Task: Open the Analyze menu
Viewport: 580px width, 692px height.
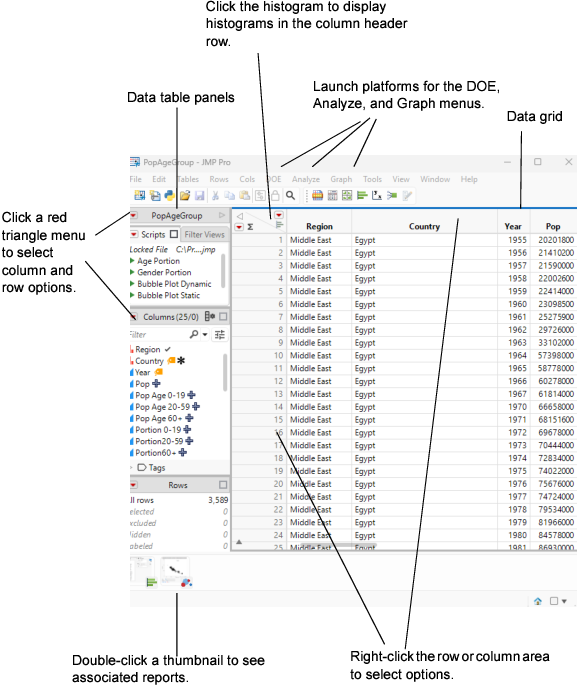Action: click(x=306, y=179)
